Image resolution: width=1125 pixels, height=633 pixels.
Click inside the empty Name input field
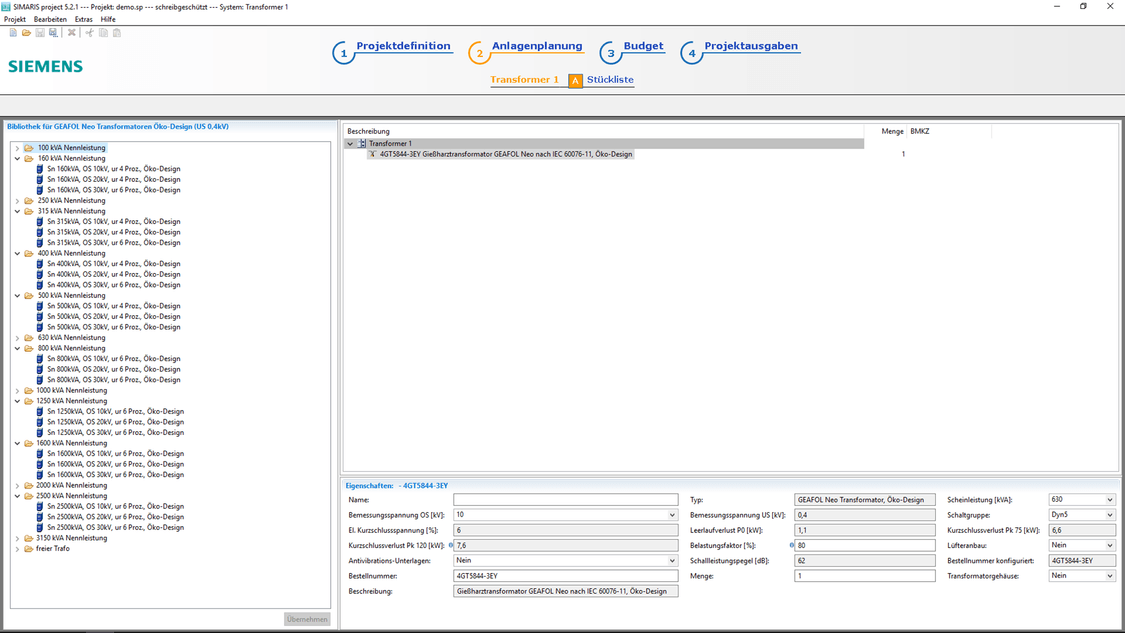(x=565, y=499)
